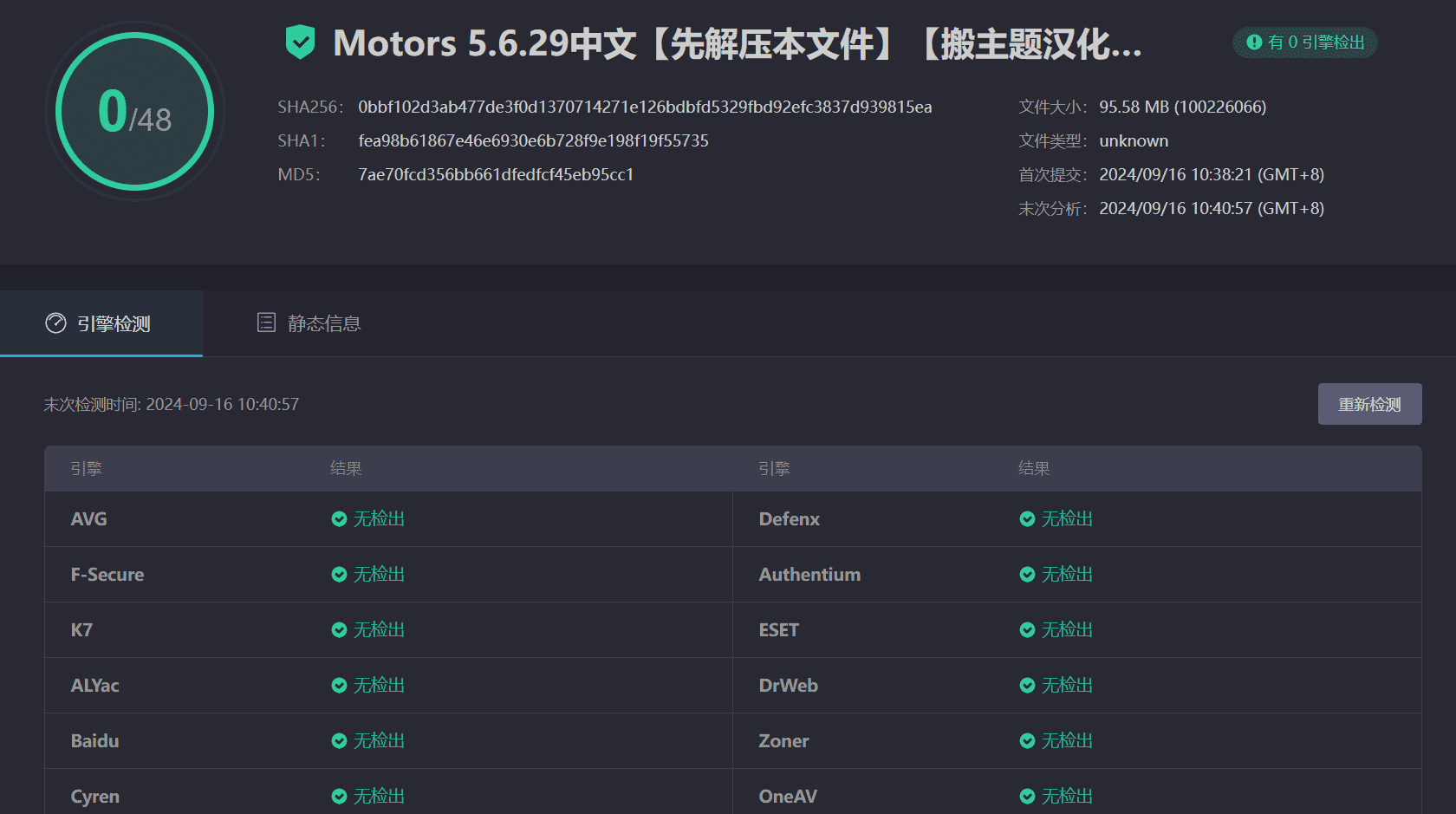Click the Defenx engine name
This screenshot has width=1456, height=814.
[789, 518]
